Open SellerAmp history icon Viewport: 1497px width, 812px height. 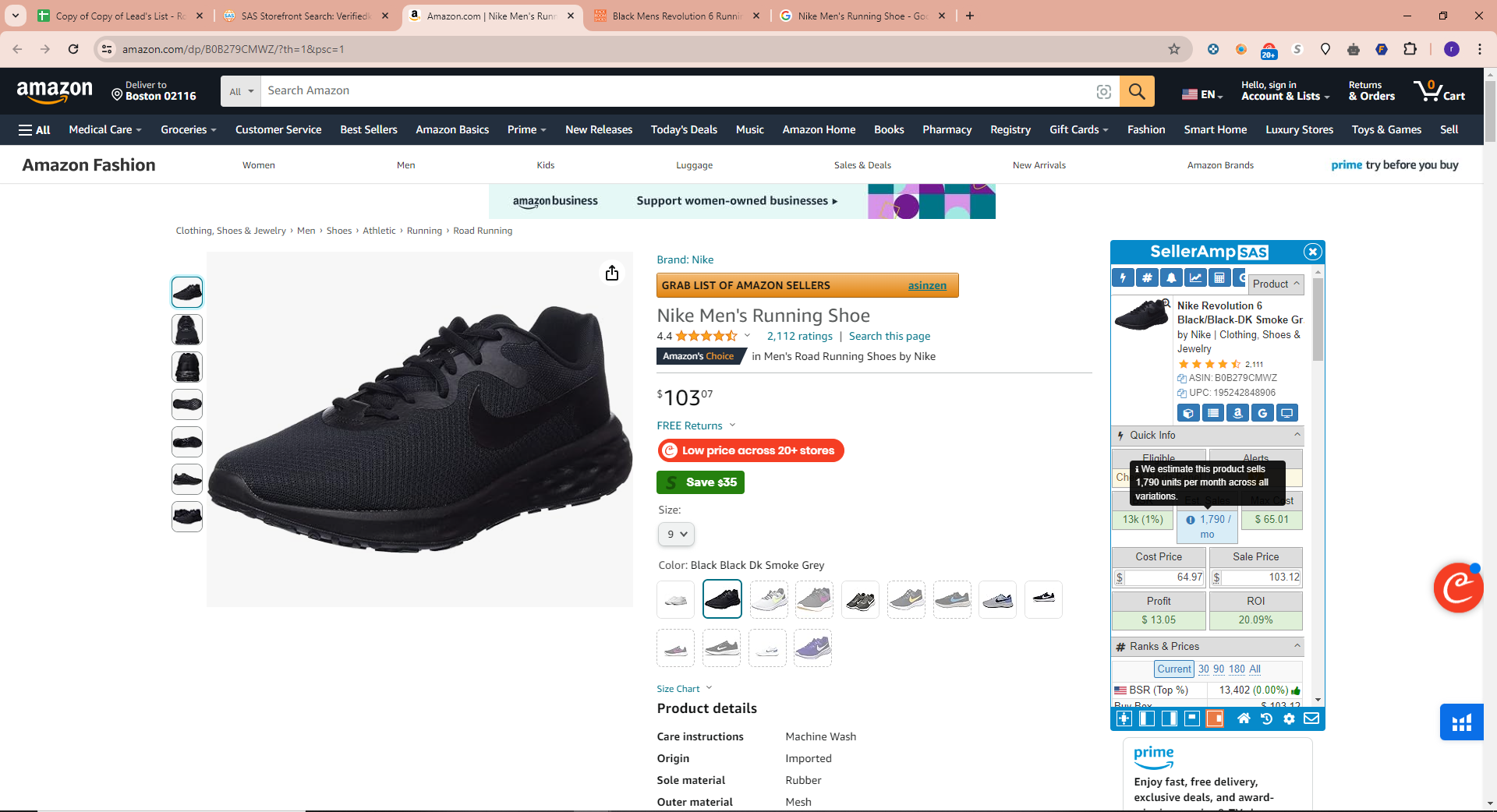(x=1266, y=718)
